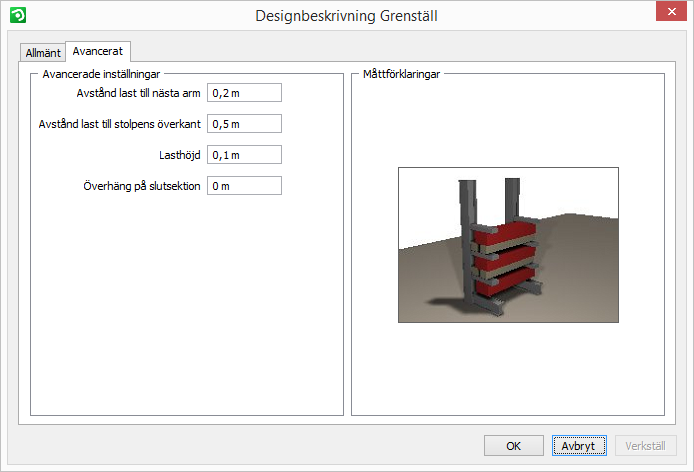Click the Lasthöjd label

(x=180, y=155)
